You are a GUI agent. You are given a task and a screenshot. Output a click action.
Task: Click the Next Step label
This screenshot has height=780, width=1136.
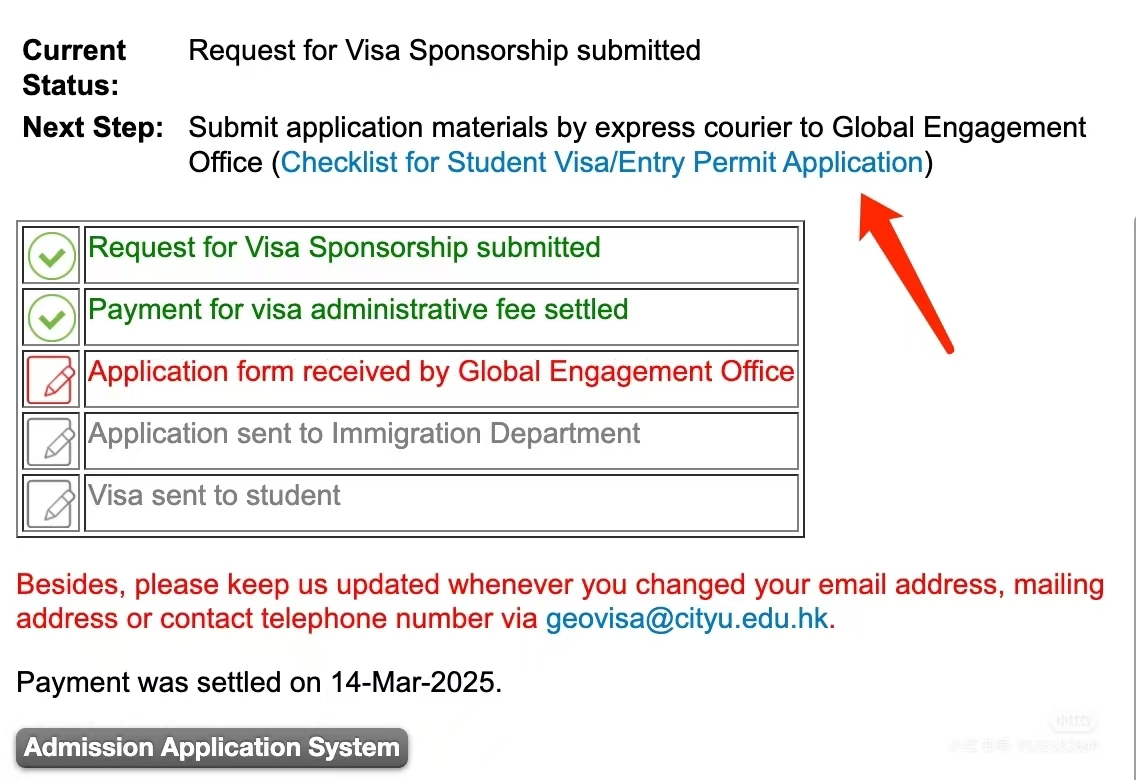pyautogui.click(x=93, y=127)
